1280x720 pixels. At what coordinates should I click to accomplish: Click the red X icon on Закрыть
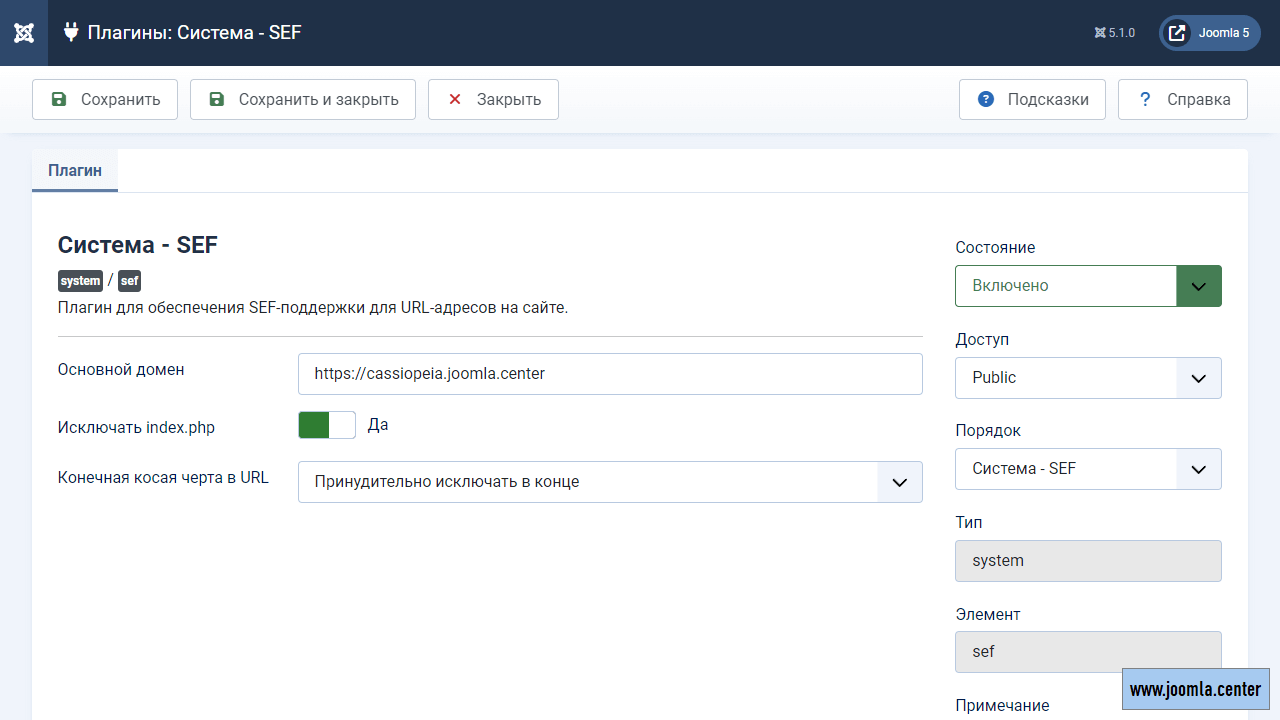coord(455,99)
